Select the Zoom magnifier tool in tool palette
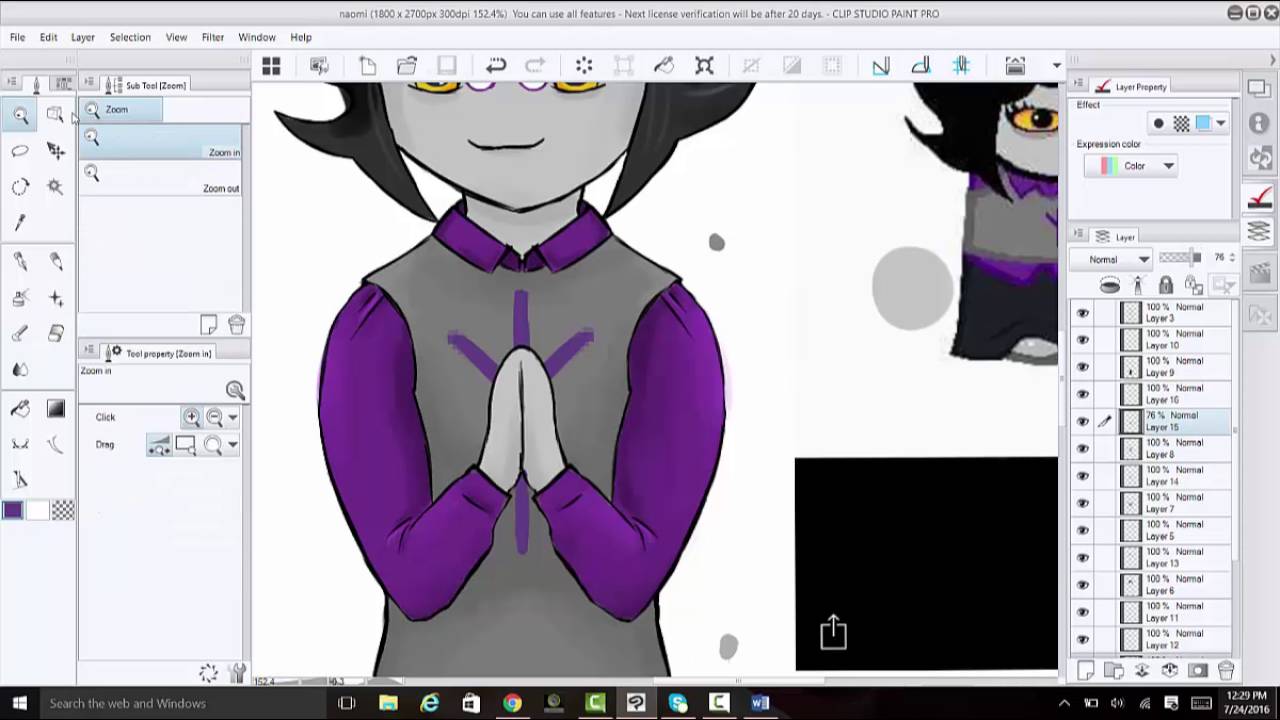The height and width of the screenshot is (720, 1280). [20, 116]
